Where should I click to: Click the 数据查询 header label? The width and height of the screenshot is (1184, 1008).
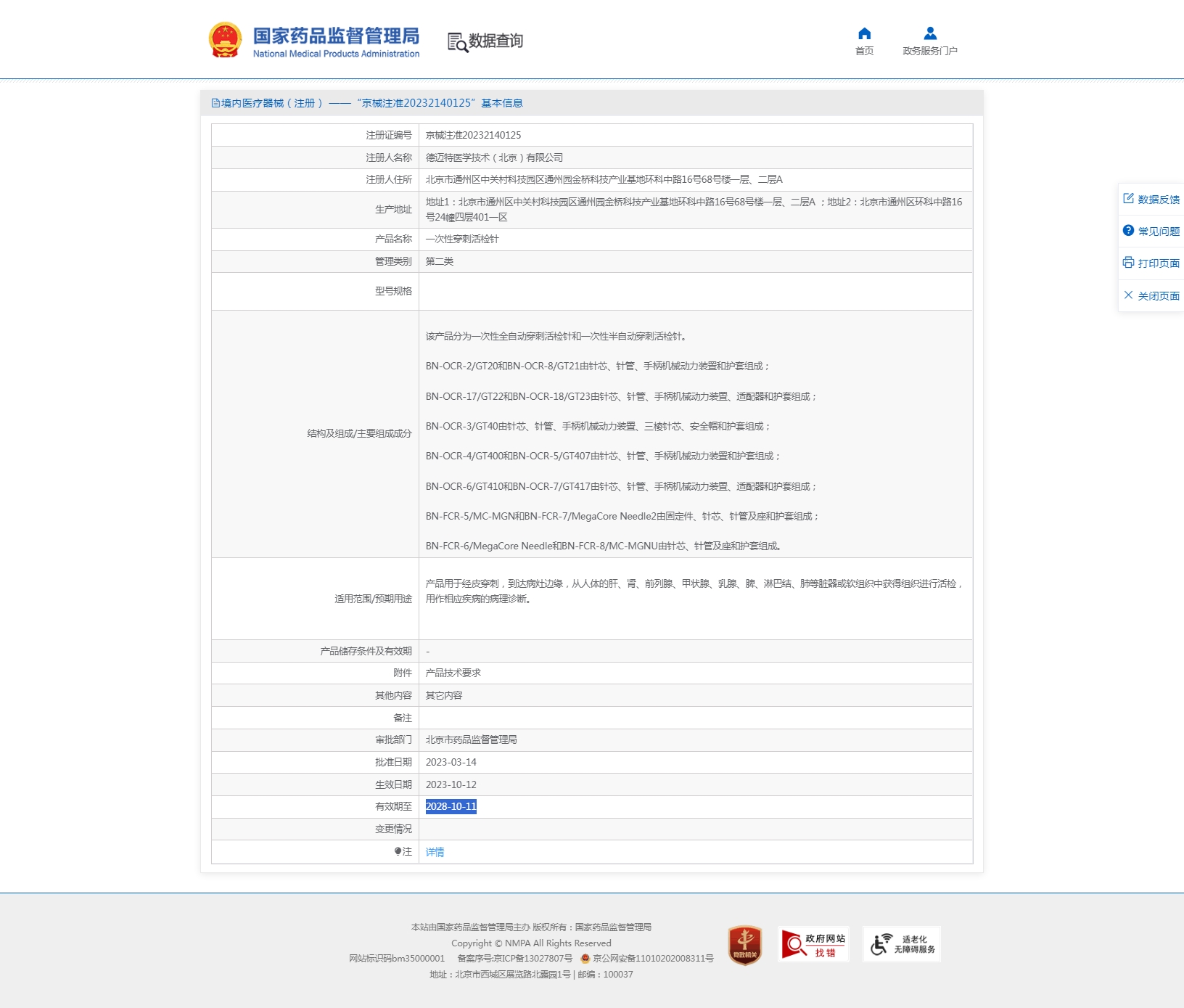coord(496,41)
